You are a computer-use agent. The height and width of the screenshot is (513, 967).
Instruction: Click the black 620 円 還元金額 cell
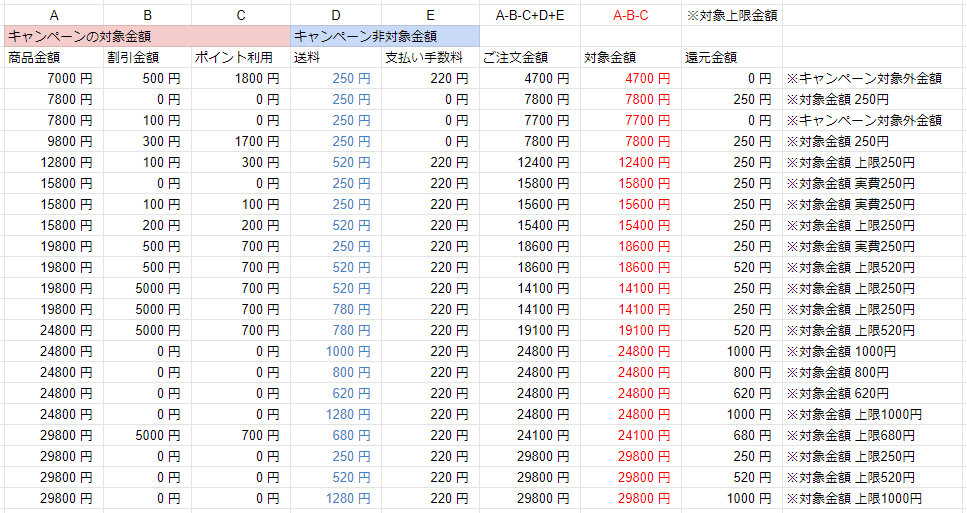tap(731, 393)
